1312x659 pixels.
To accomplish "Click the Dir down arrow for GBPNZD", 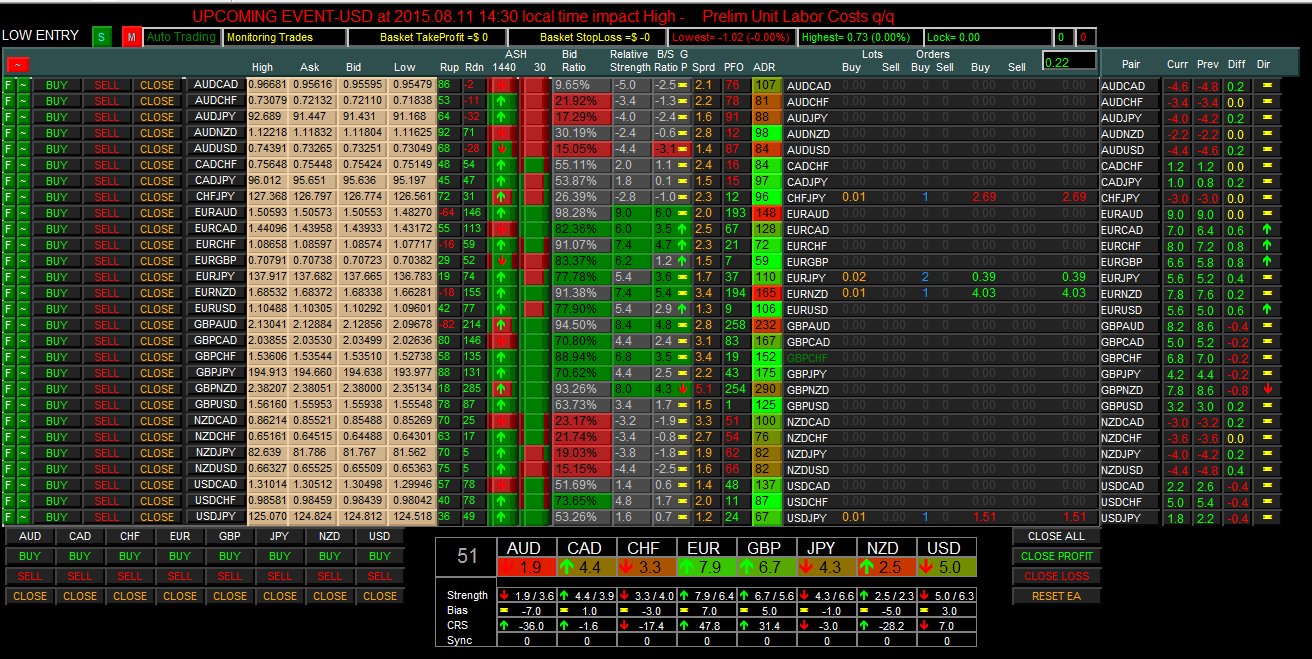I will [x=1267, y=390].
